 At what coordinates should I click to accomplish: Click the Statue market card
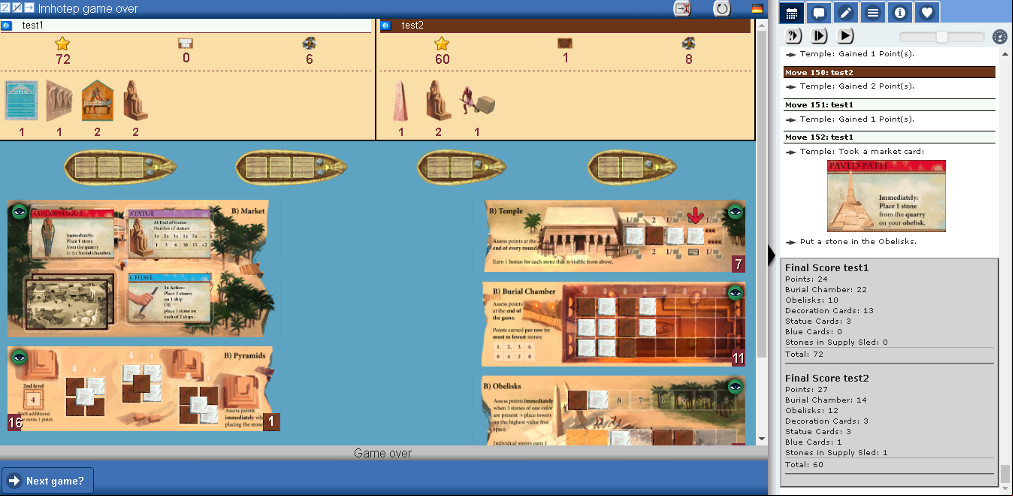169,232
